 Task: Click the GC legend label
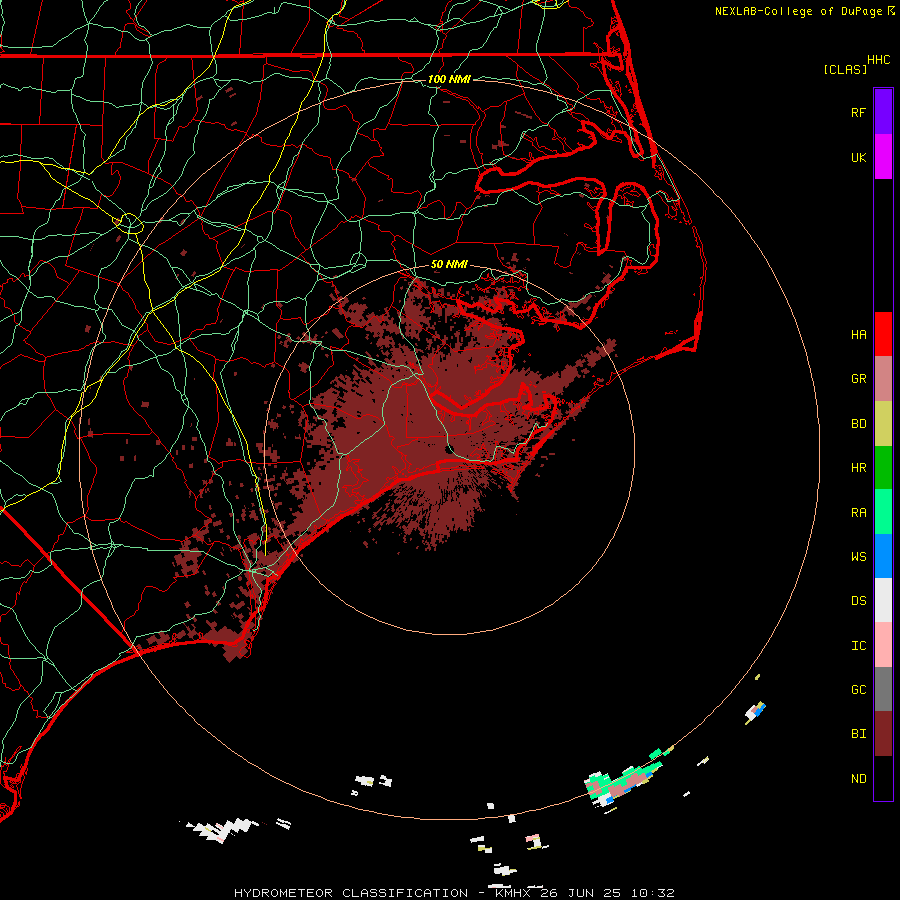pyautogui.click(x=858, y=689)
